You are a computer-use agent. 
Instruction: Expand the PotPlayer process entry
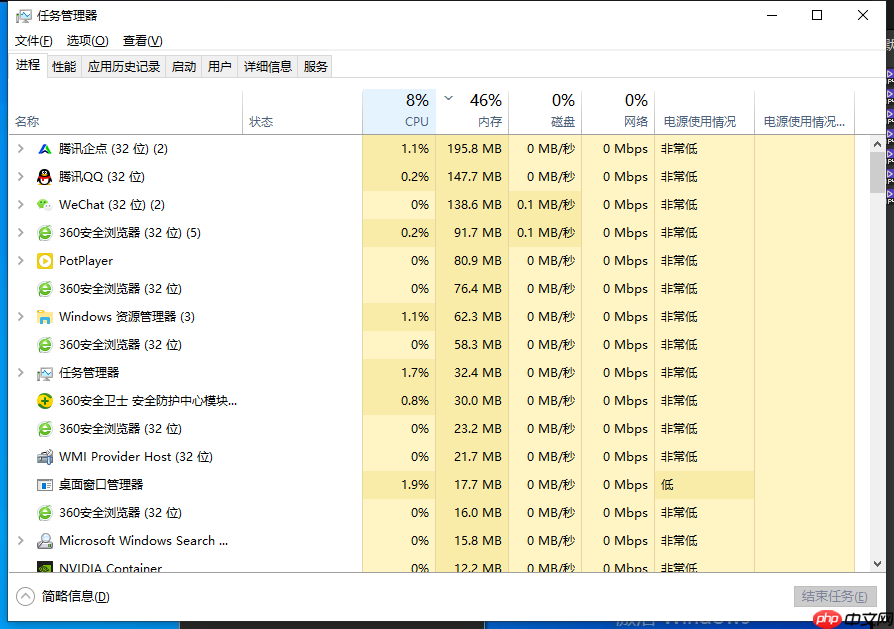pos(21,261)
